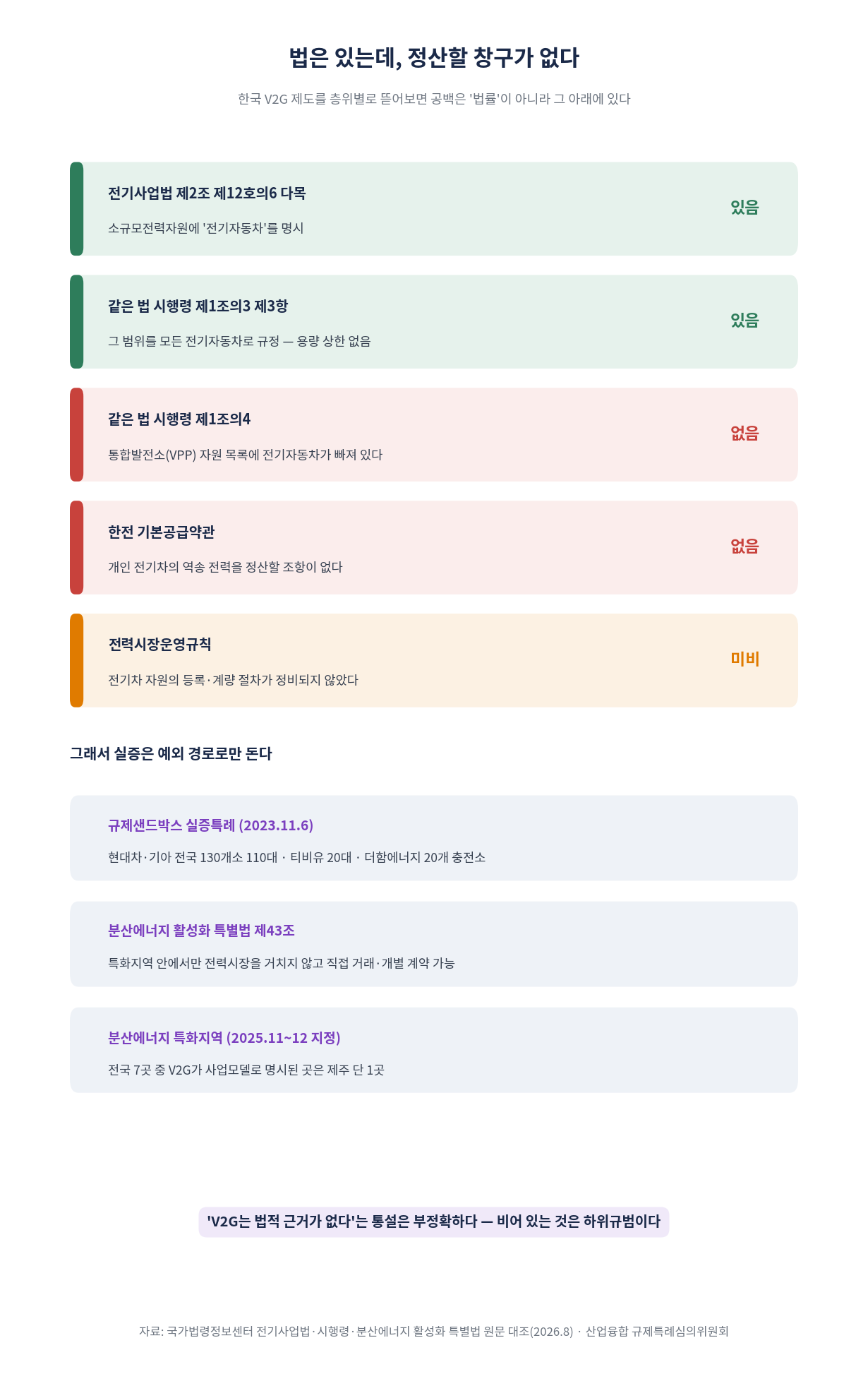Viewport: 868px width, 1398px height.
Task: Click the title 법은 있는데, 정산할 창구가 없다
Action: pyautogui.click(x=434, y=58)
